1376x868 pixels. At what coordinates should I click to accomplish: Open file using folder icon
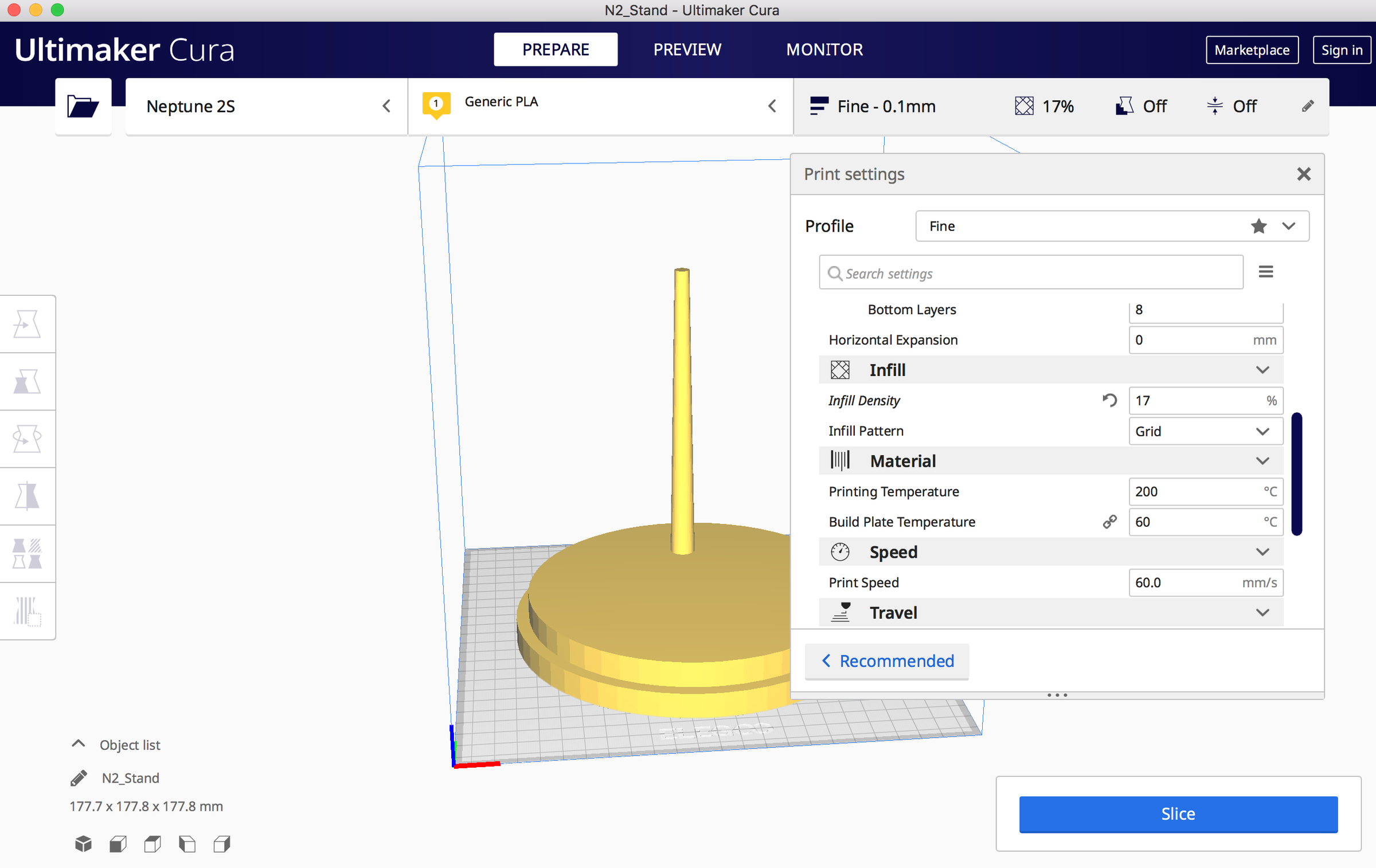83,106
